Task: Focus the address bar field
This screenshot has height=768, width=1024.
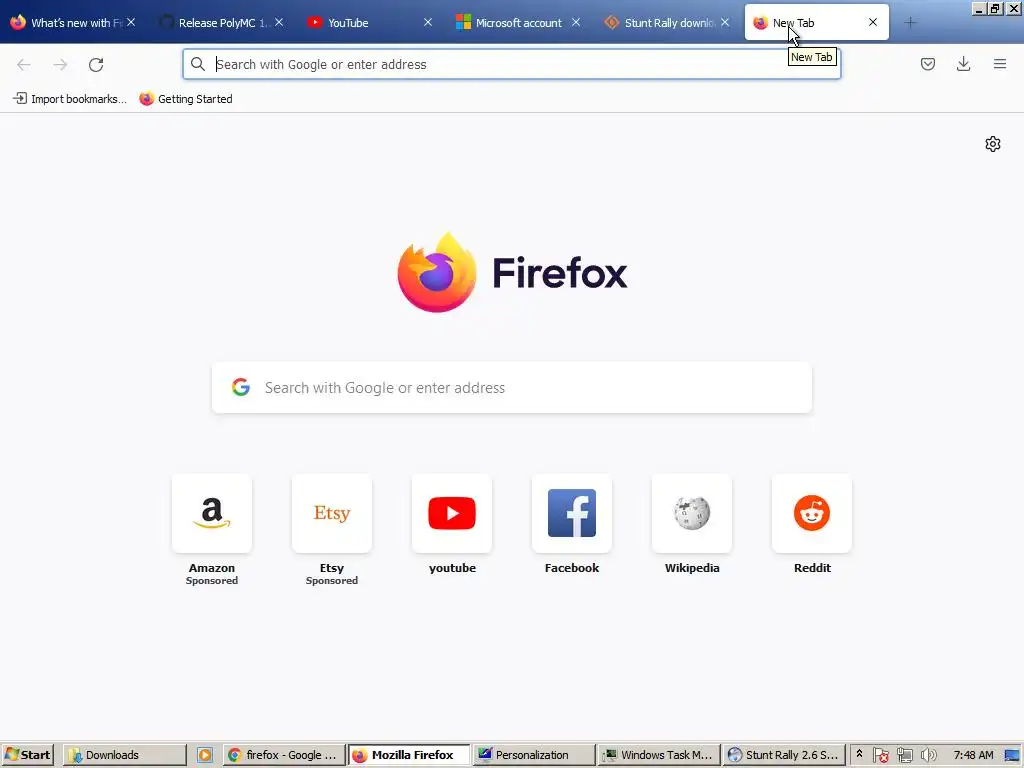Action: 511,64
